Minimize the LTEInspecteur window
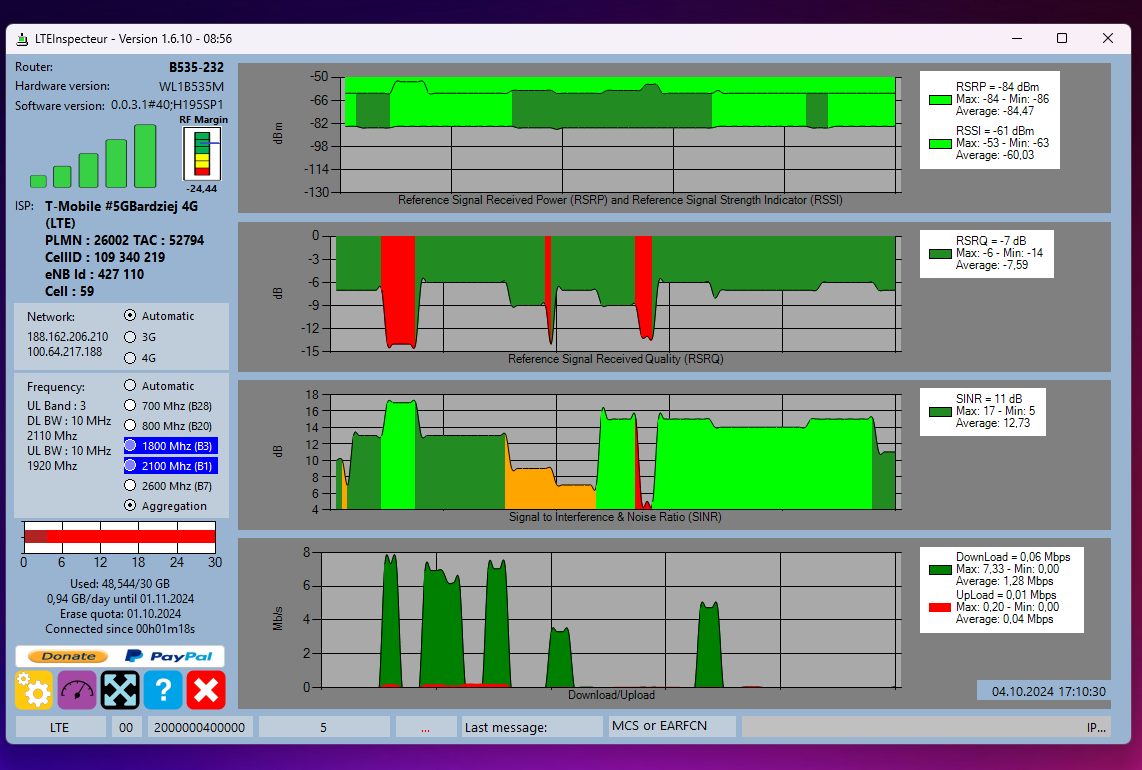The height and width of the screenshot is (770, 1142). (x=1017, y=39)
